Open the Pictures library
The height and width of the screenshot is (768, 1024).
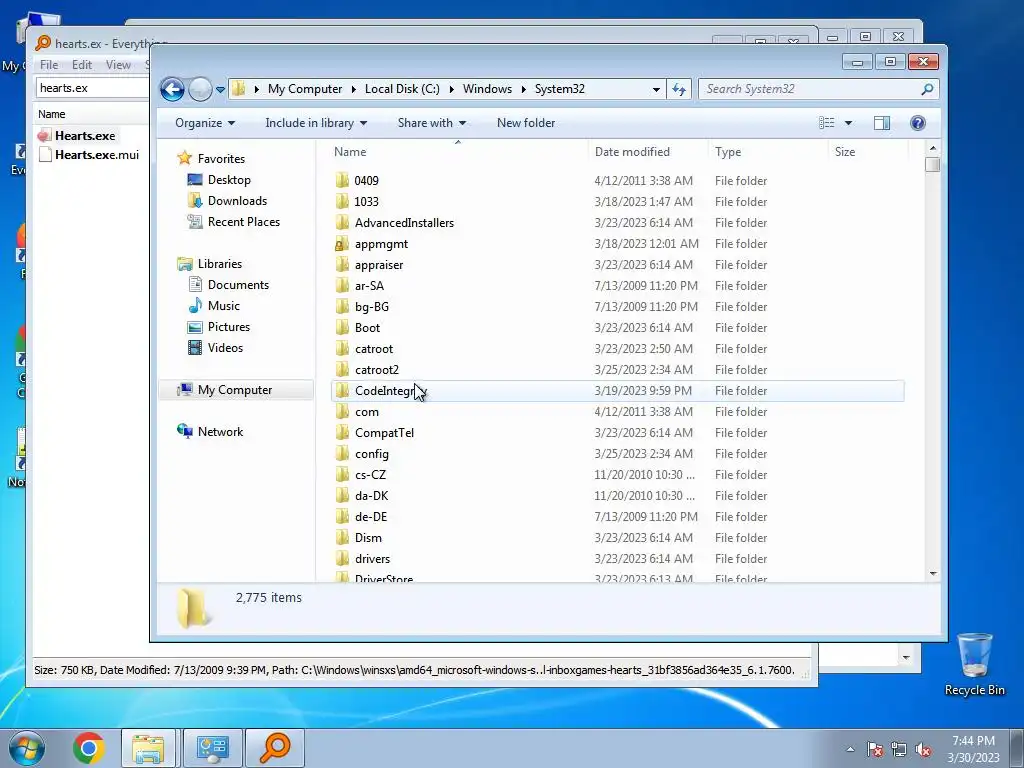tap(229, 327)
